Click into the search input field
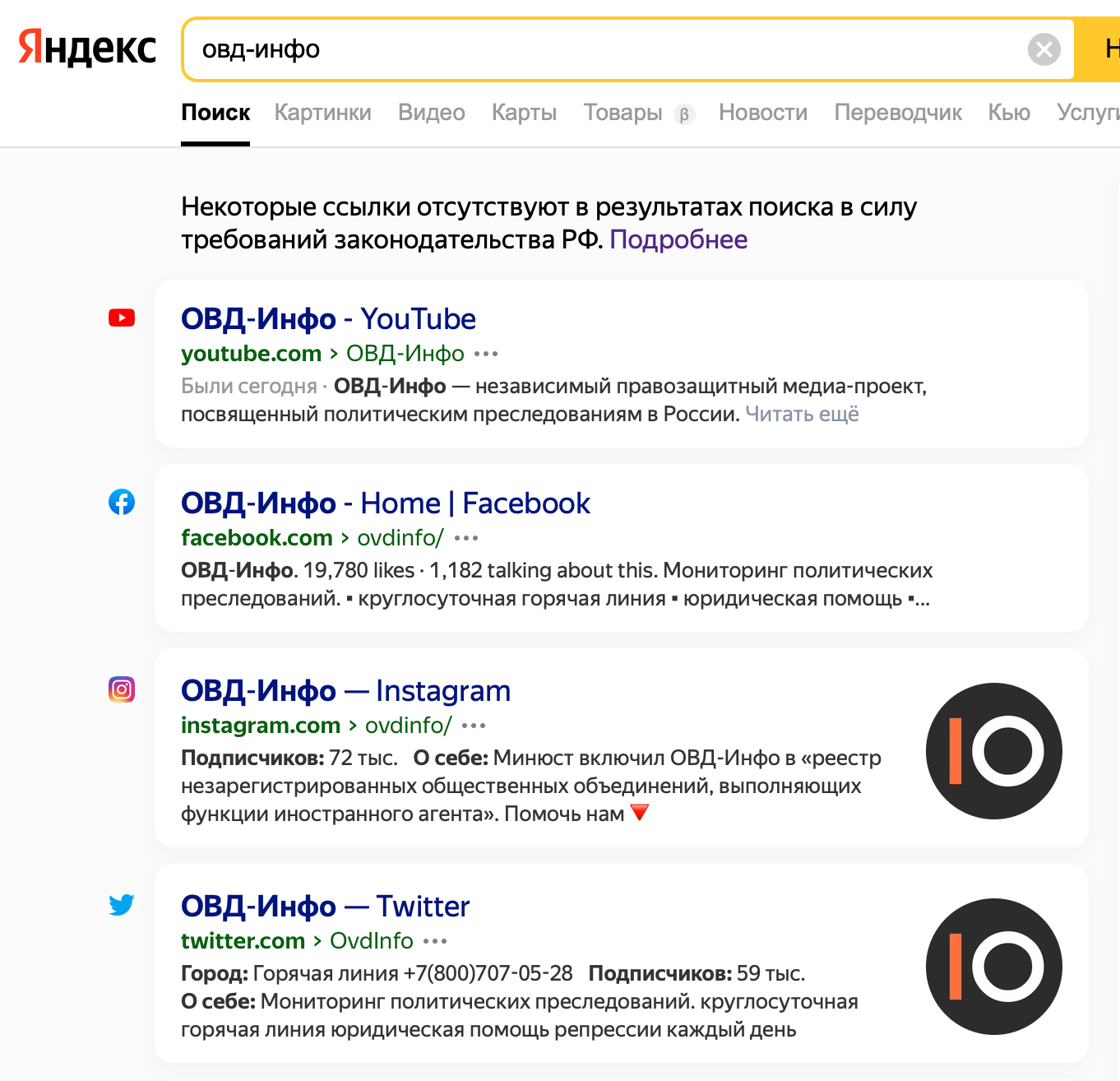Image resolution: width=1120 pixels, height=1081 pixels. click(576, 49)
